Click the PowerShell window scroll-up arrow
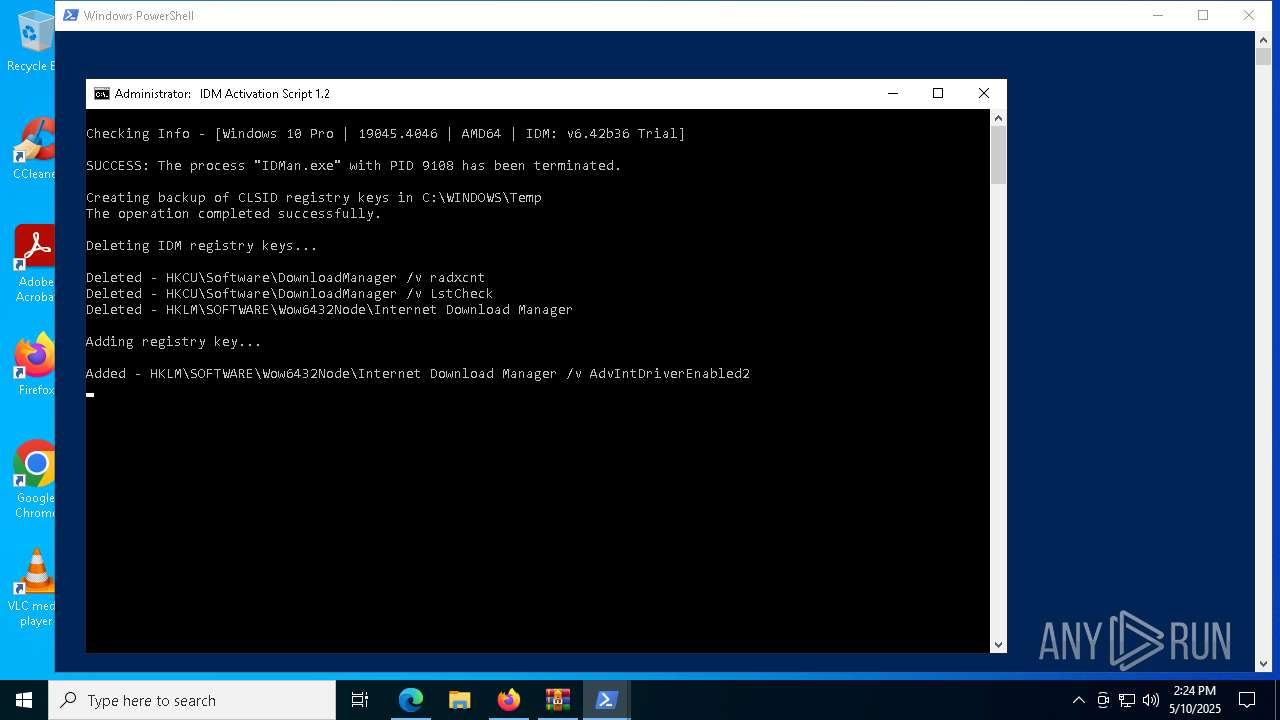The image size is (1280, 720). coord(1264,39)
